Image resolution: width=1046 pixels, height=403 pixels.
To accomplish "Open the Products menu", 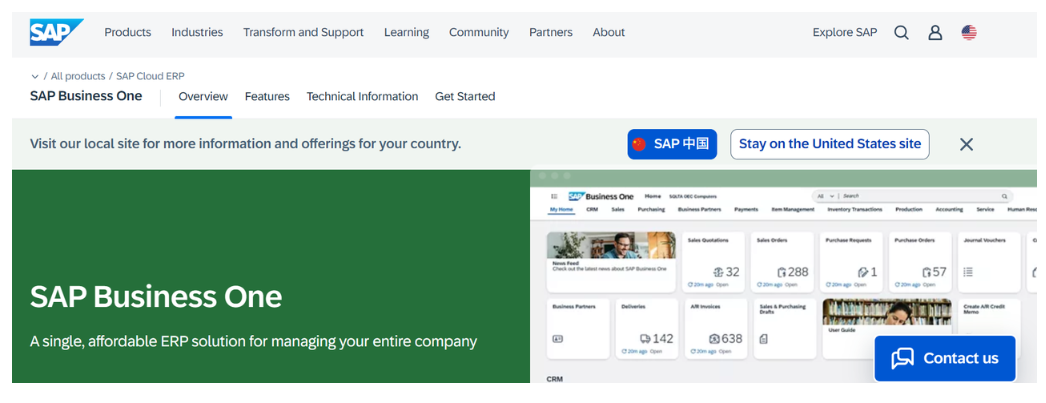I will 128,32.
